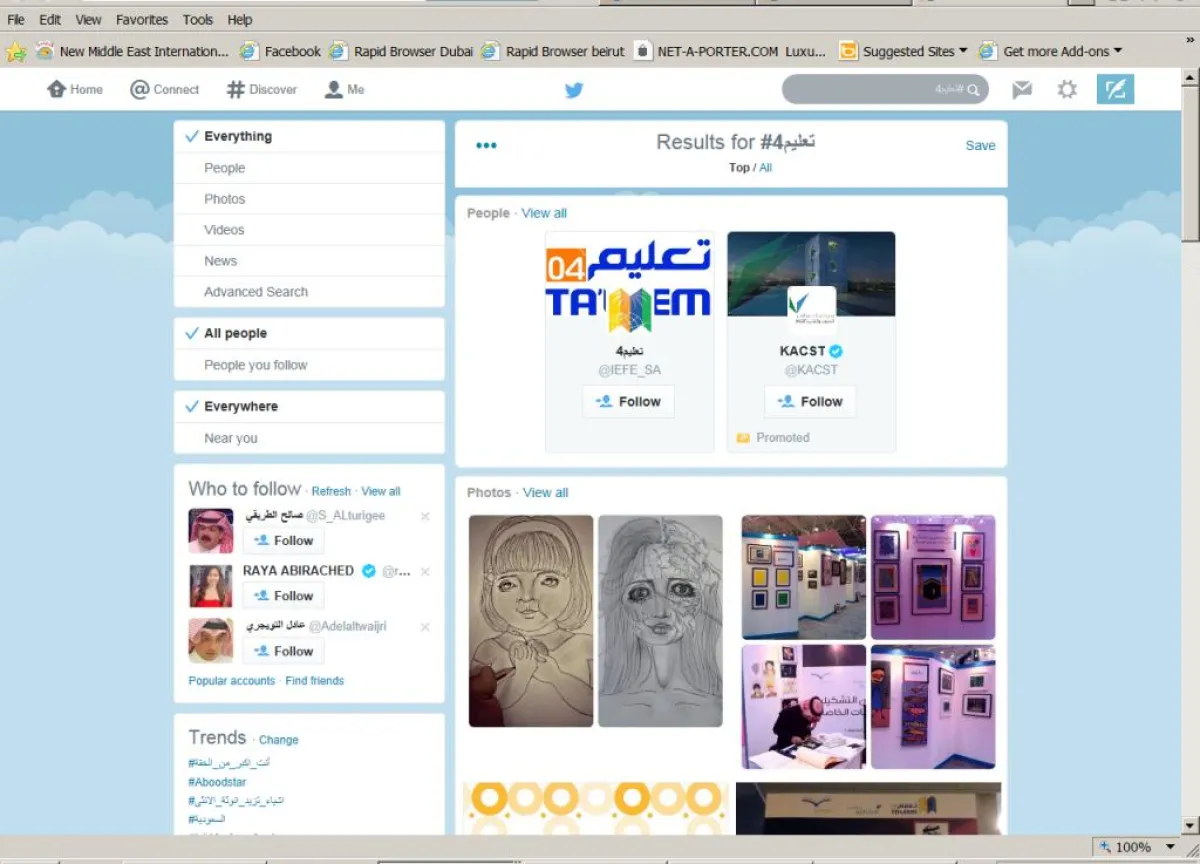Open the direct messages envelope icon
The height and width of the screenshot is (864, 1200).
[x=1021, y=90]
